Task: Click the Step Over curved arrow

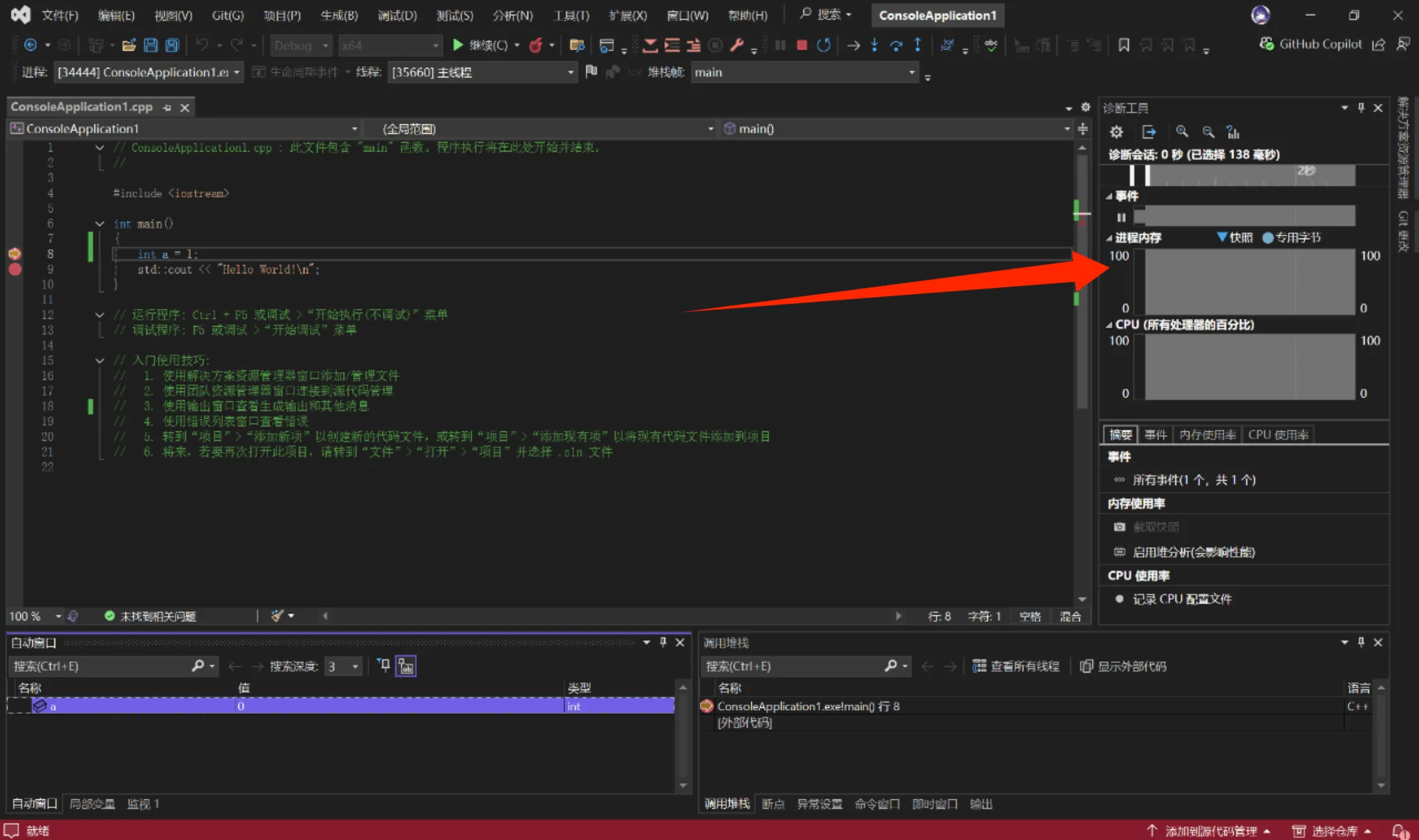Action: [x=896, y=45]
